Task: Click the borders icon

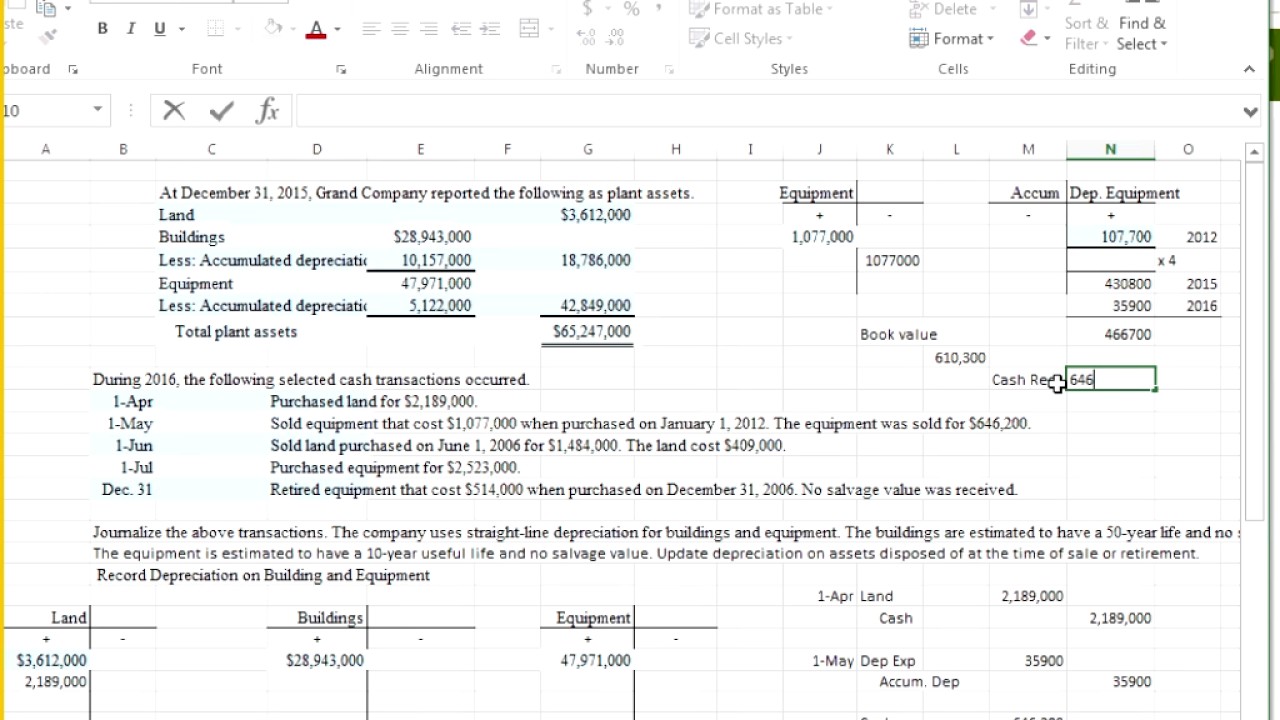Action: [215, 29]
